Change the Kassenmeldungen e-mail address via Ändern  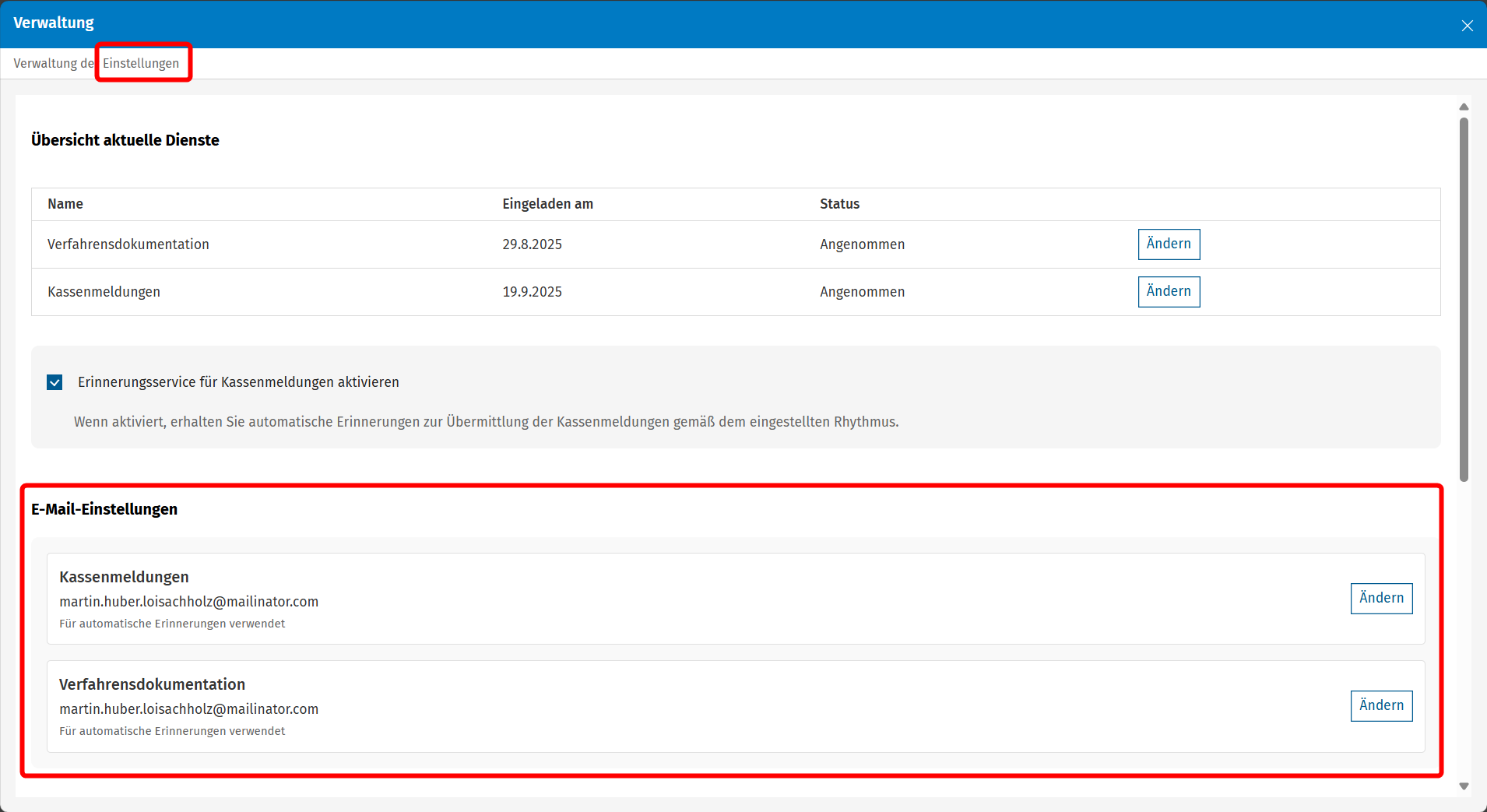pyautogui.click(x=1381, y=599)
